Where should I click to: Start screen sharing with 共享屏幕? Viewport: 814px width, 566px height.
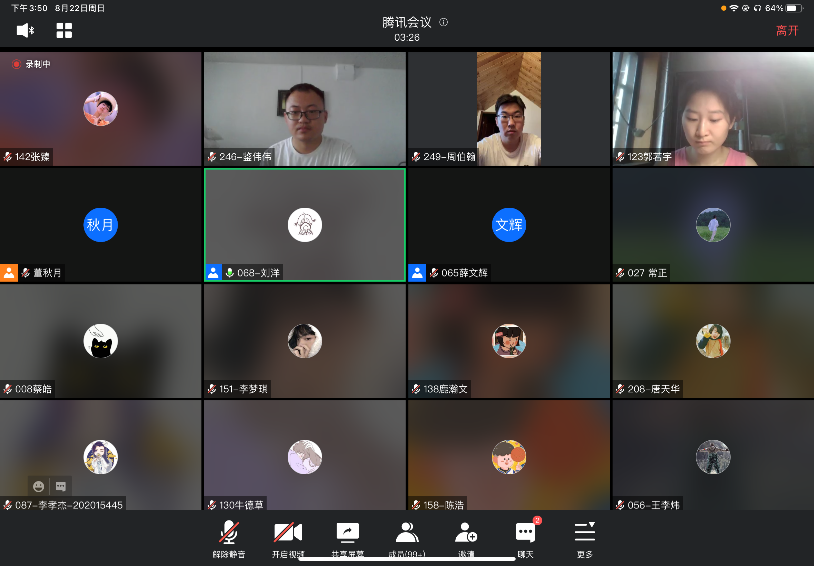coord(347,538)
